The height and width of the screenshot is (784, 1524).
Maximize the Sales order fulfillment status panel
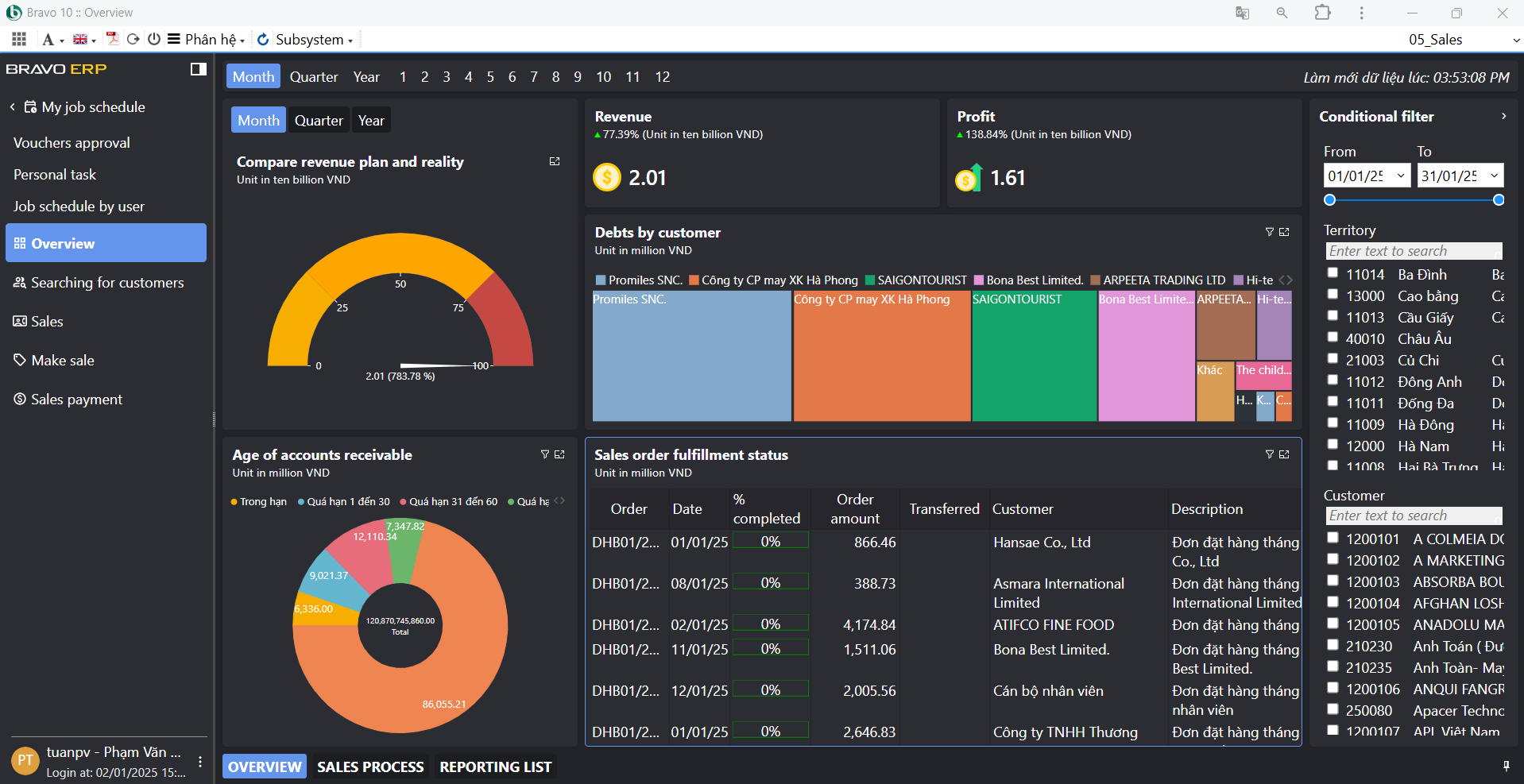click(1284, 454)
